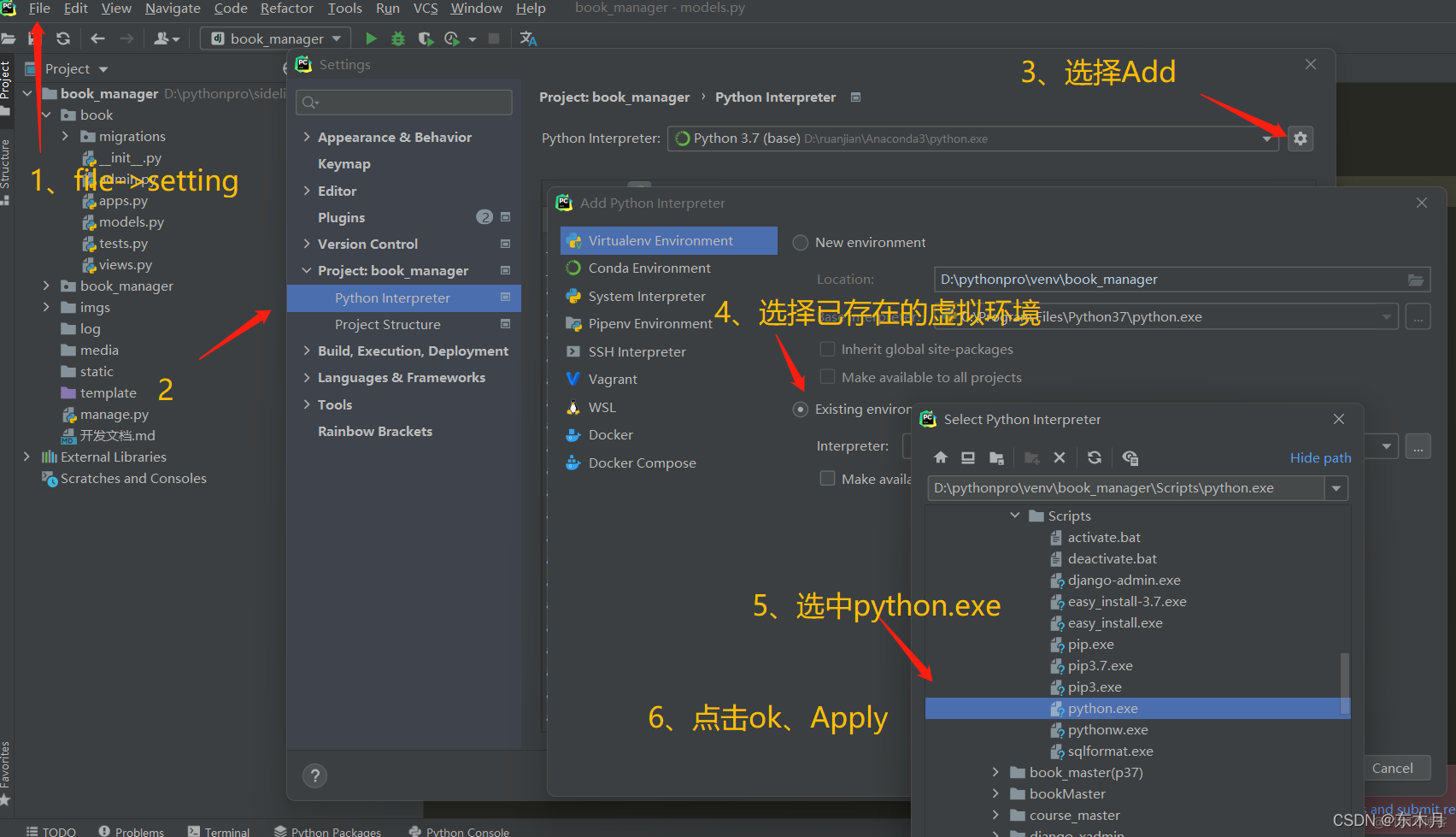Open Terminal tool window
Viewport: 1456px width, 837px height.
point(219,831)
